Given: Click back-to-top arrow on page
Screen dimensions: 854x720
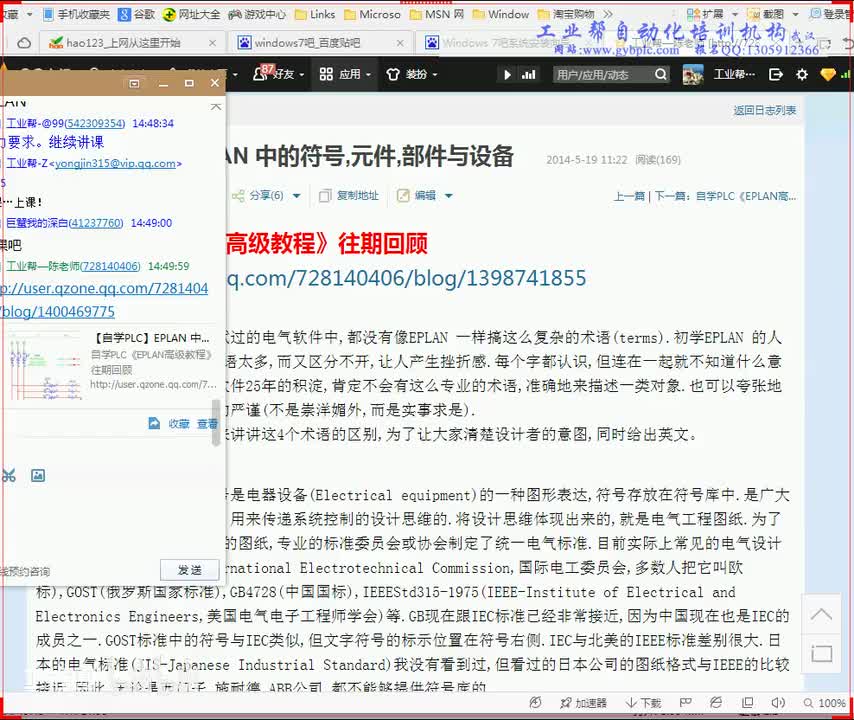Looking at the screenshot, I should [x=821, y=615].
